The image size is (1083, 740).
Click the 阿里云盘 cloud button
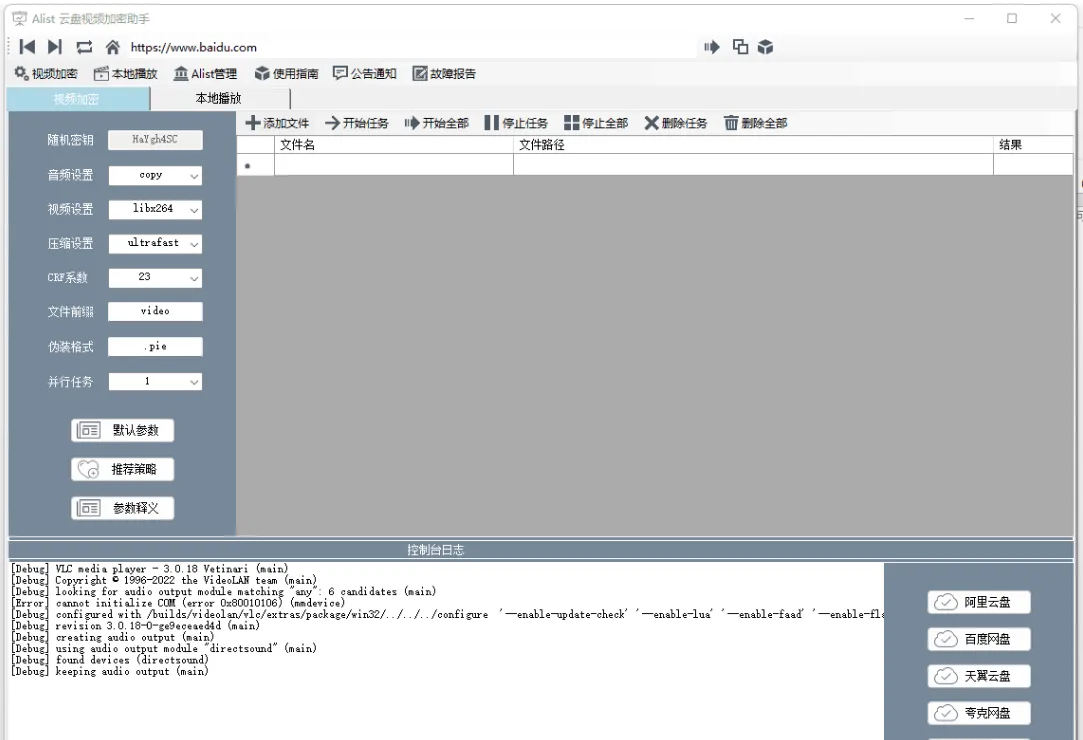(x=978, y=602)
